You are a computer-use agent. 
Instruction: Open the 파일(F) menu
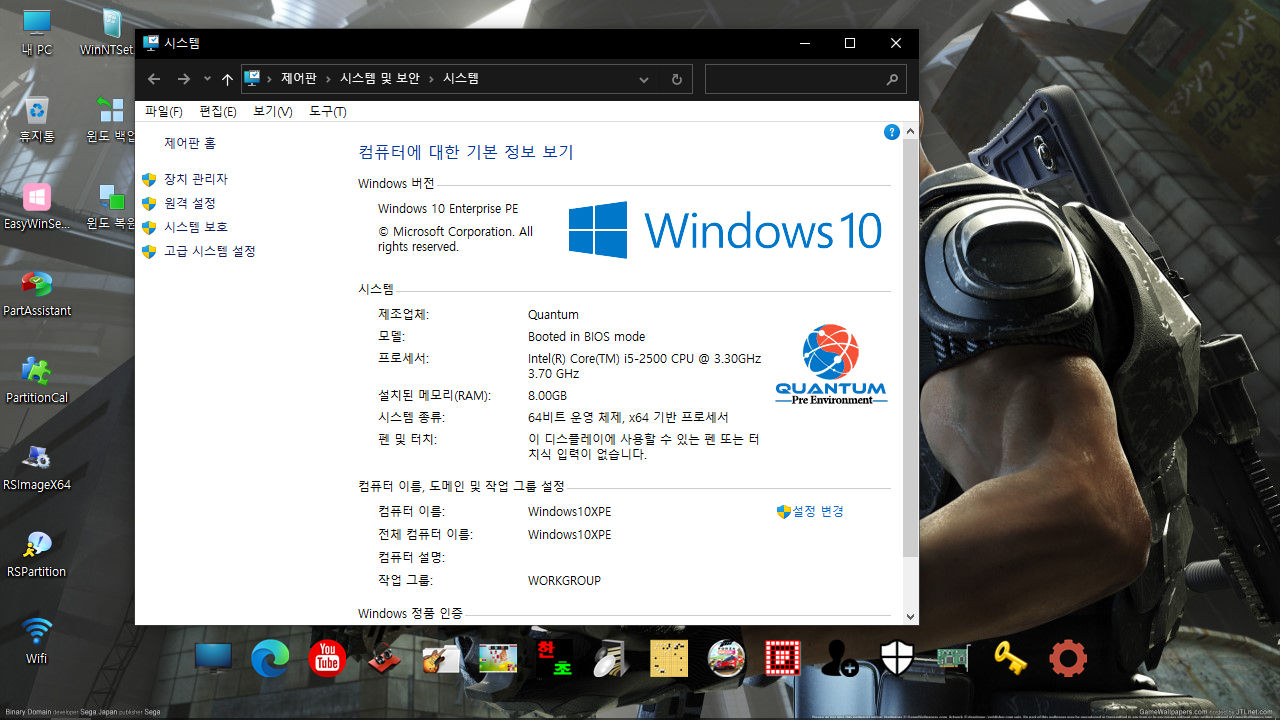[x=164, y=111]
